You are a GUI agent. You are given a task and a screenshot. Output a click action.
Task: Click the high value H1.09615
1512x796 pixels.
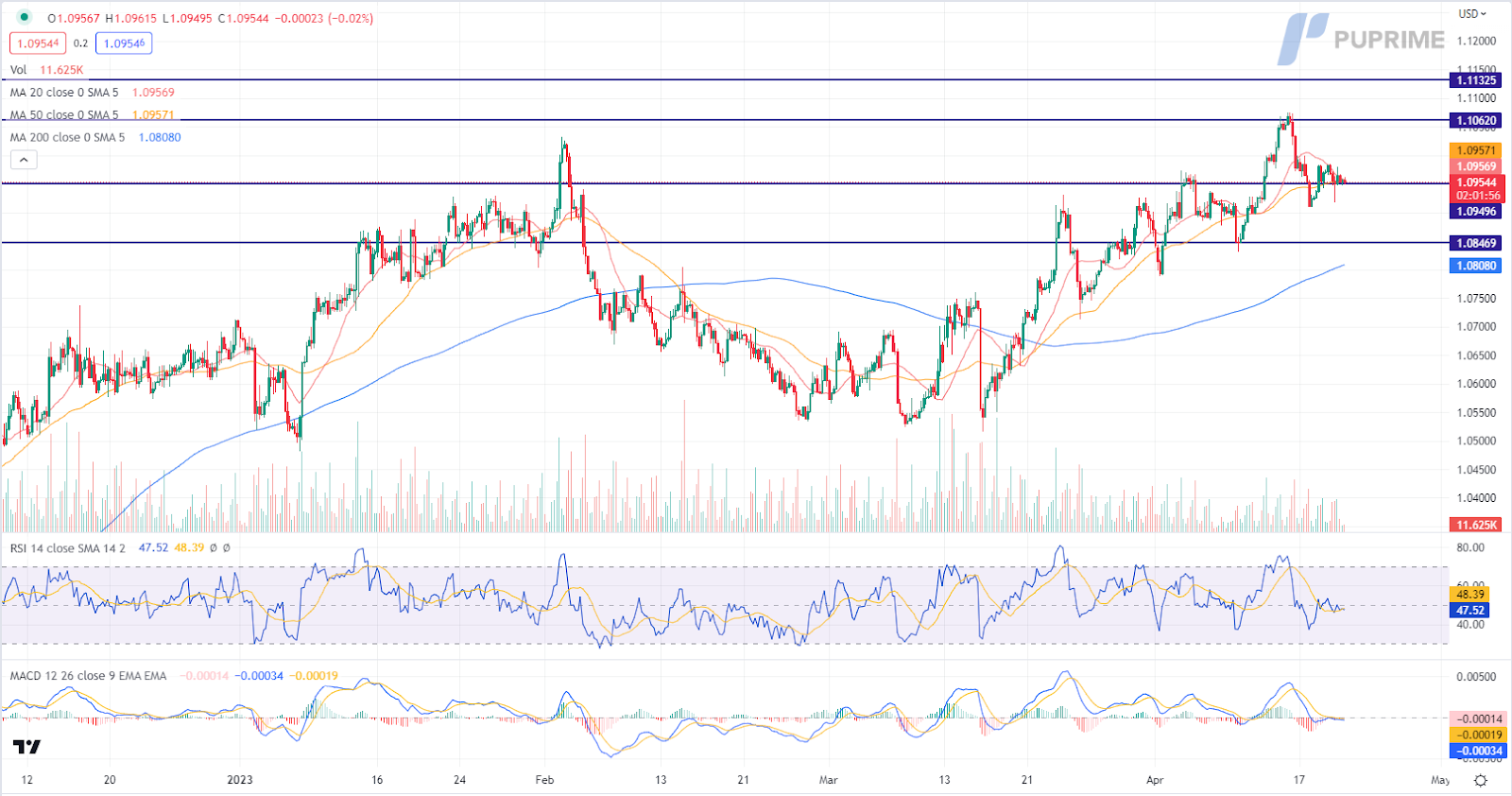point(130,19)
